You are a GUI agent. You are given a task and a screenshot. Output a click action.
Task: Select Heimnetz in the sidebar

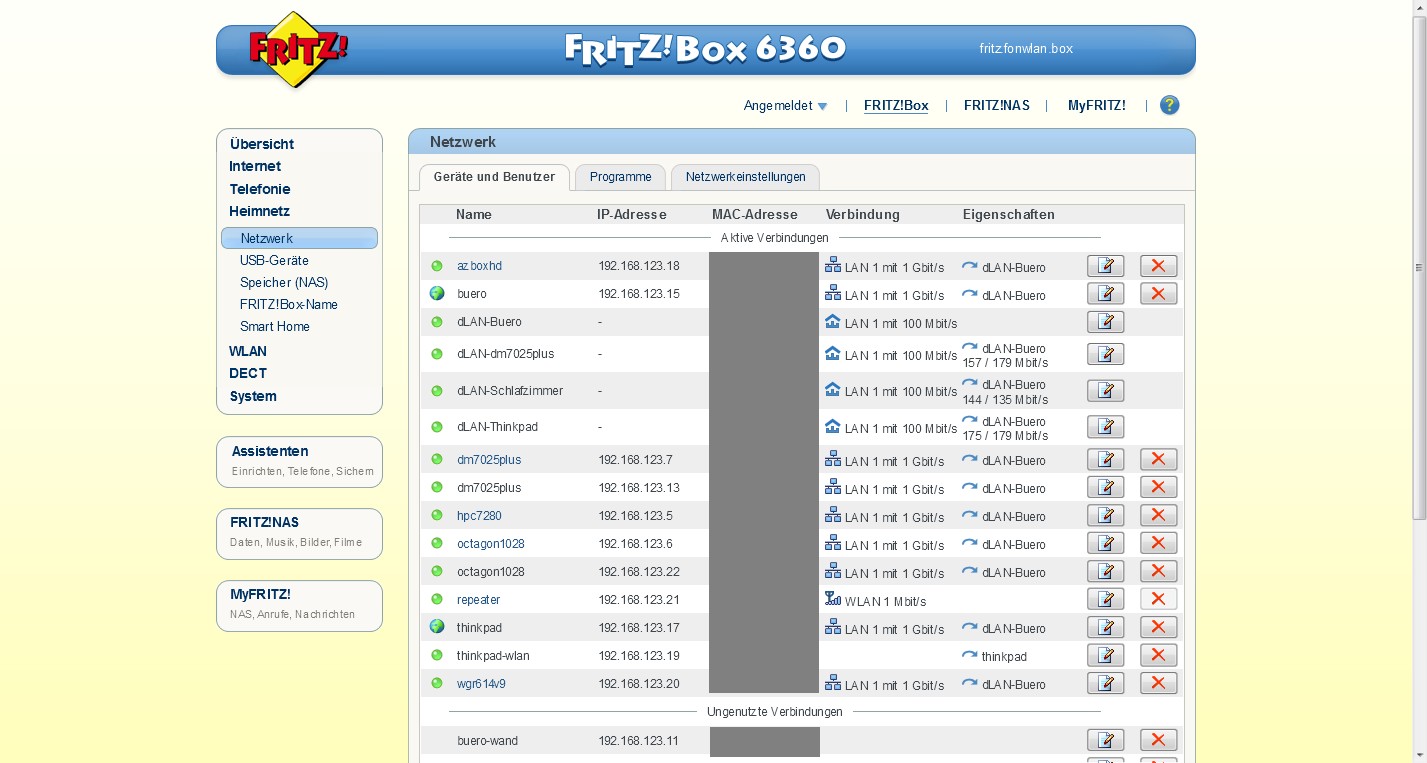tap(259, 211)
